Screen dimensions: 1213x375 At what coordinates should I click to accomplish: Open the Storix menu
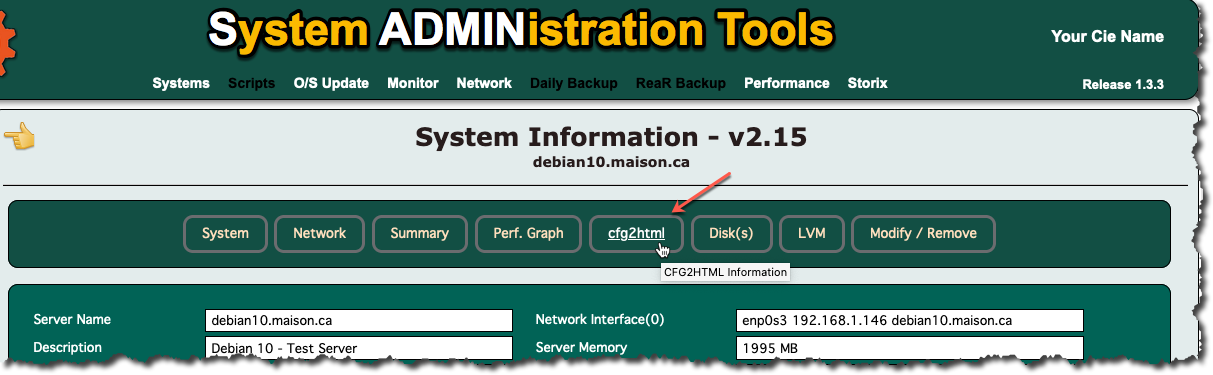coord(867,83)
